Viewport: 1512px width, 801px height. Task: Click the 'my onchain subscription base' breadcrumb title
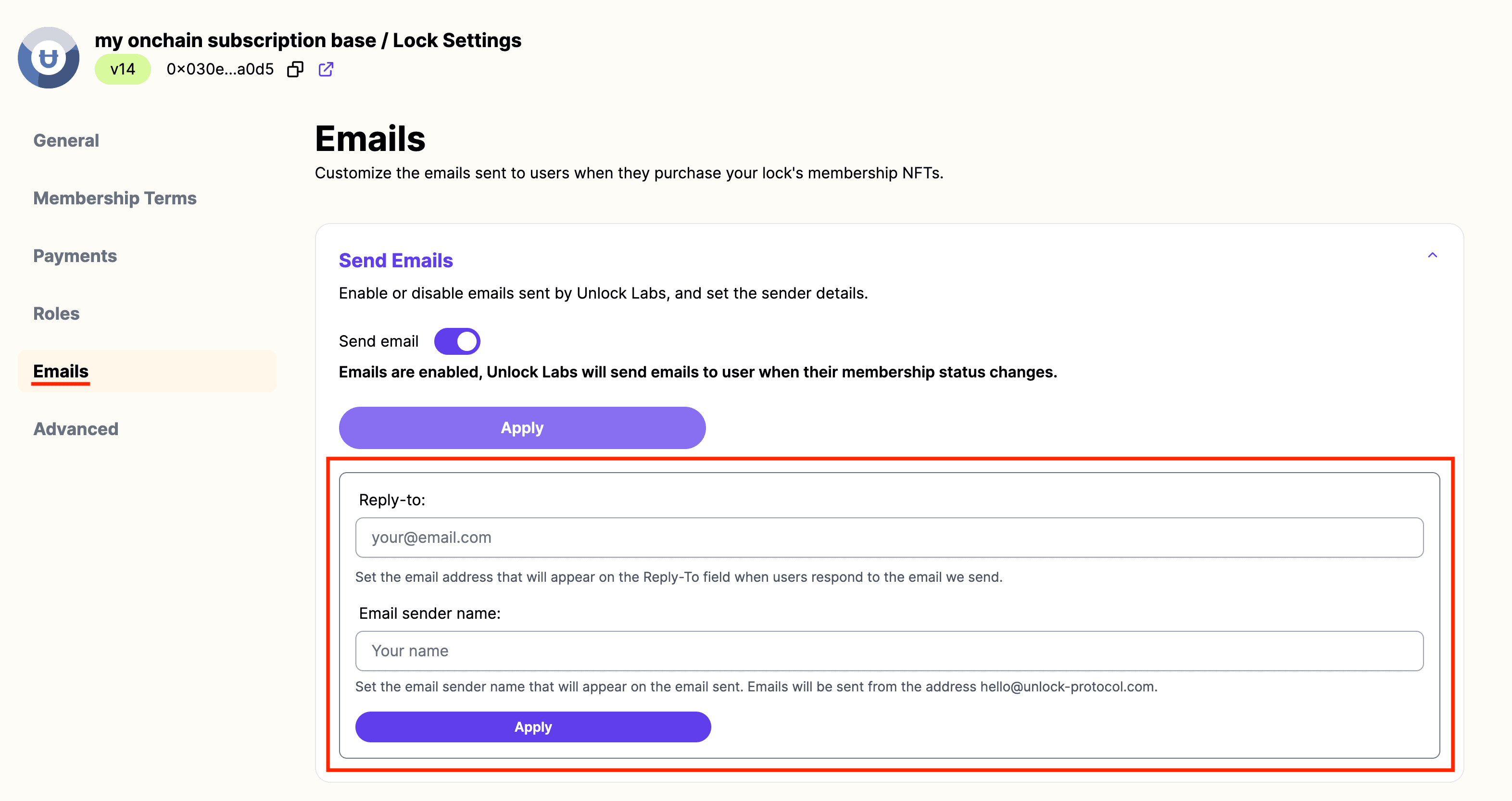235,40
